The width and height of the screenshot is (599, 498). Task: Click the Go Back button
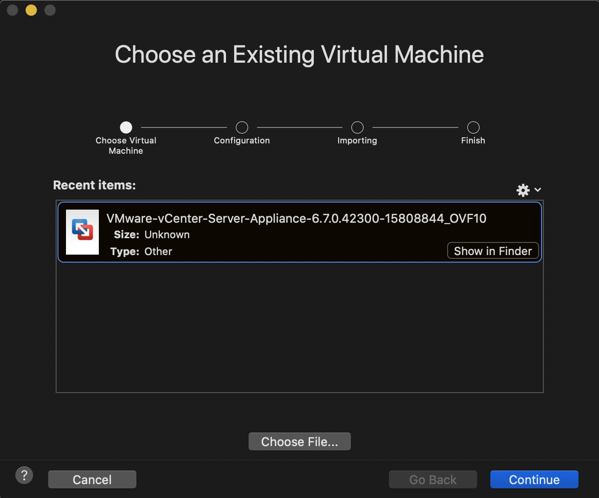coord(433,479)
